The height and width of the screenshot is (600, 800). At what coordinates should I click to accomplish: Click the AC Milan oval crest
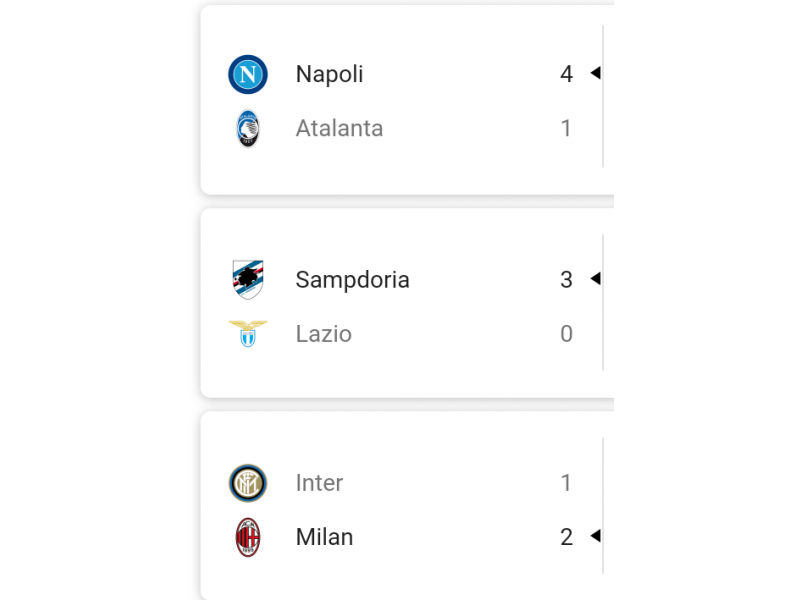[248, 537]
